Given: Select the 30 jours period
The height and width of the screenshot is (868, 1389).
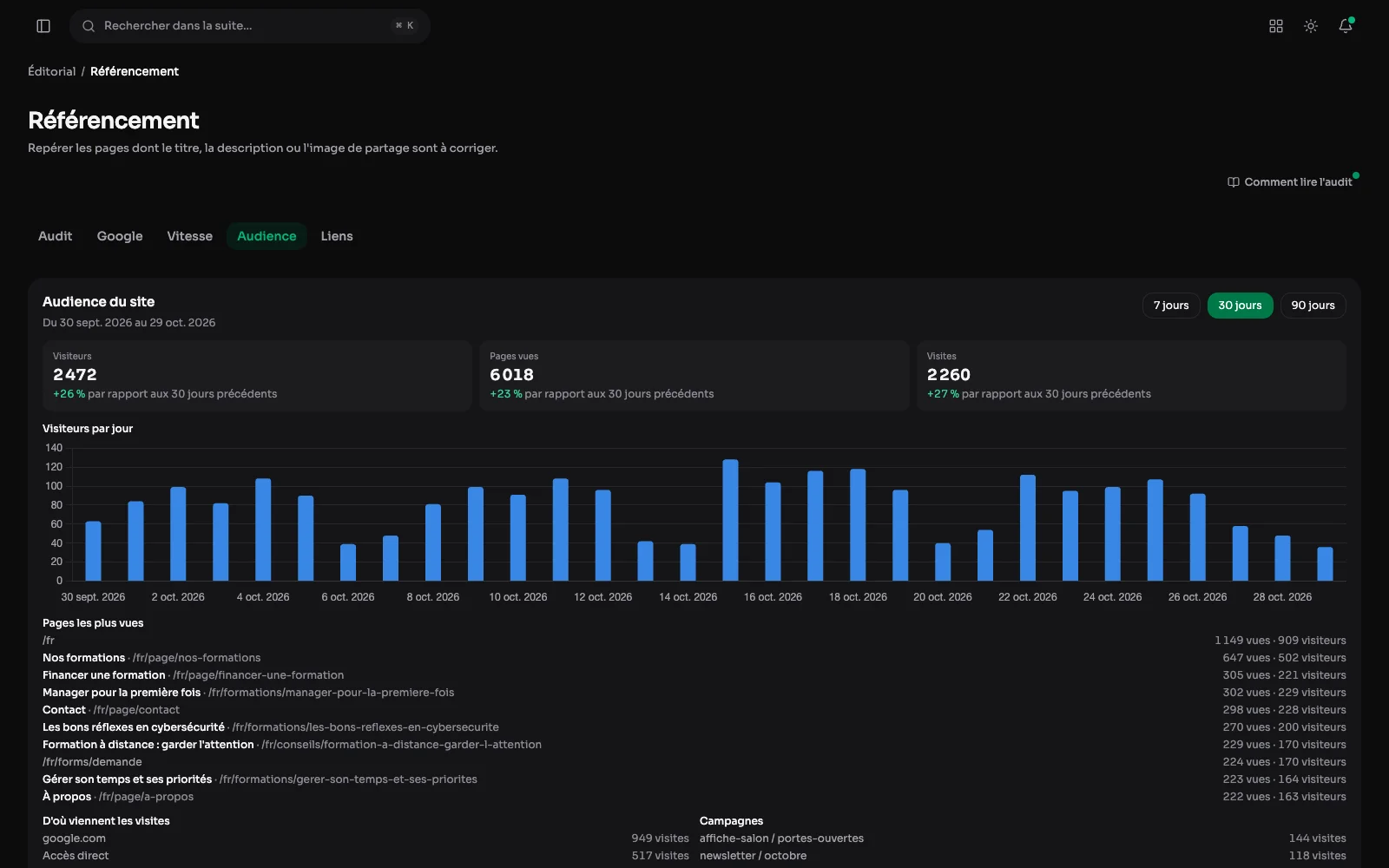Looking at the screenshot, I should pos(1240,306).
